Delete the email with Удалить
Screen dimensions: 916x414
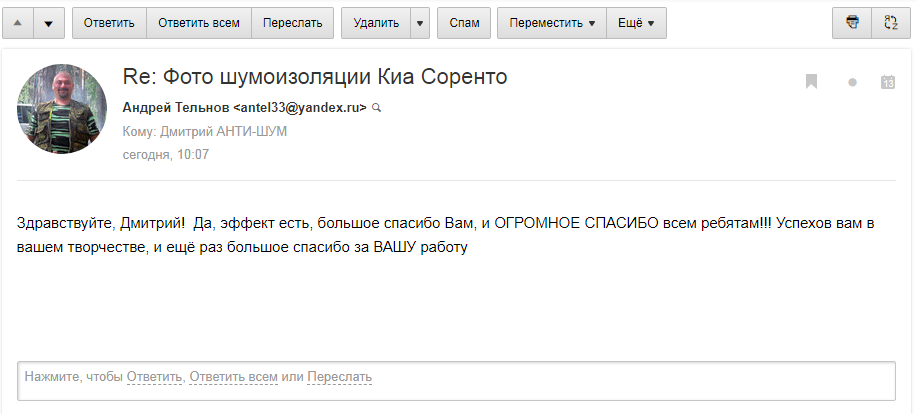click(376, 23)
